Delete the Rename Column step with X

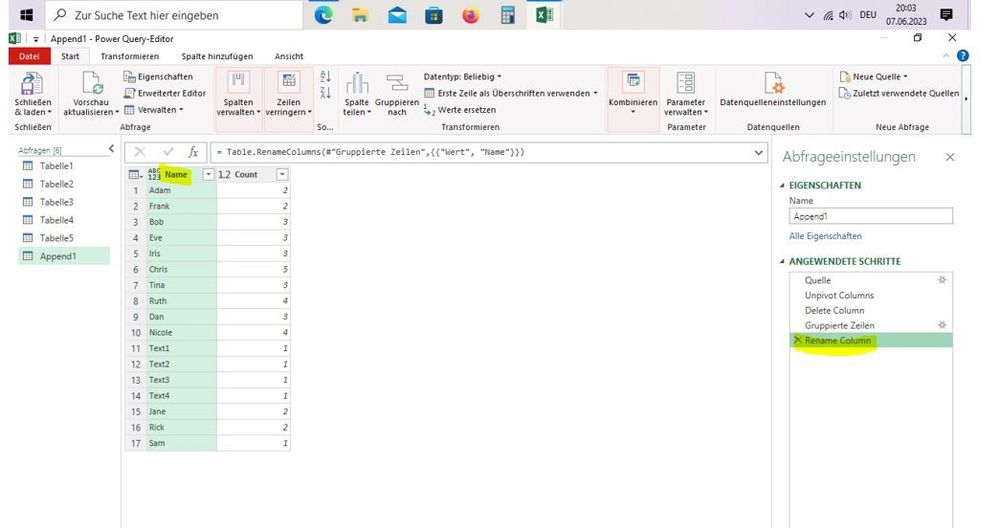(797, 340)
